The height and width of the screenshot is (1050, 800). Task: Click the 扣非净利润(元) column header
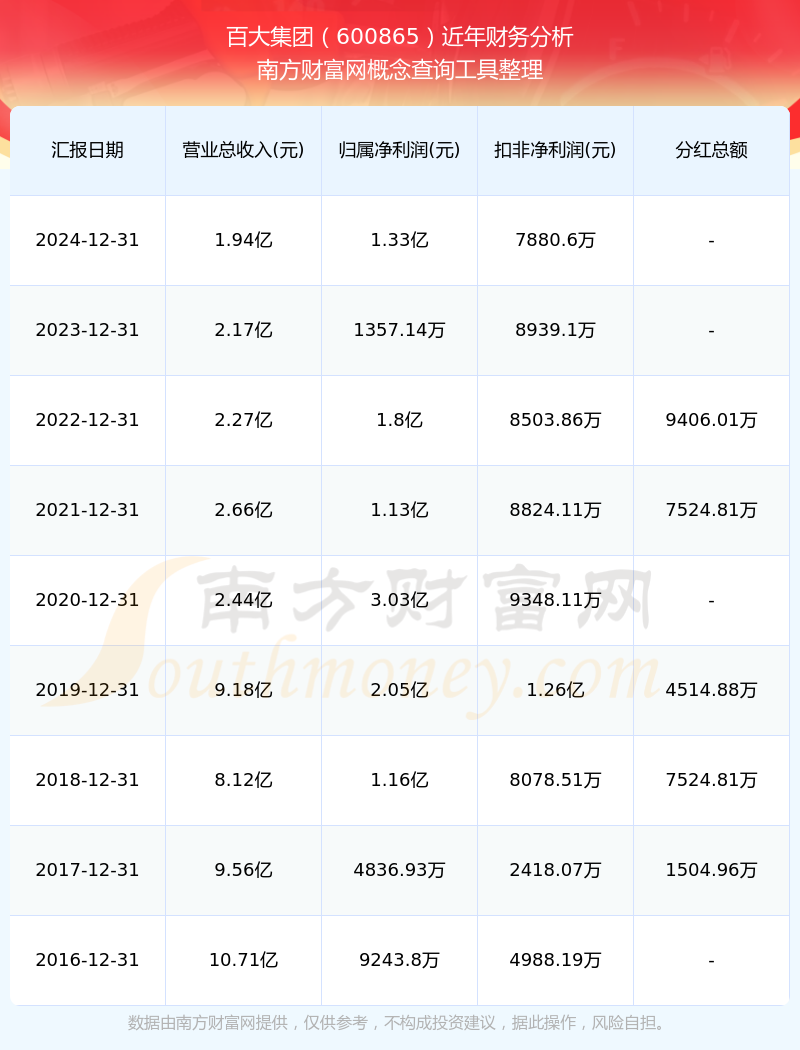tap(556, 150)
